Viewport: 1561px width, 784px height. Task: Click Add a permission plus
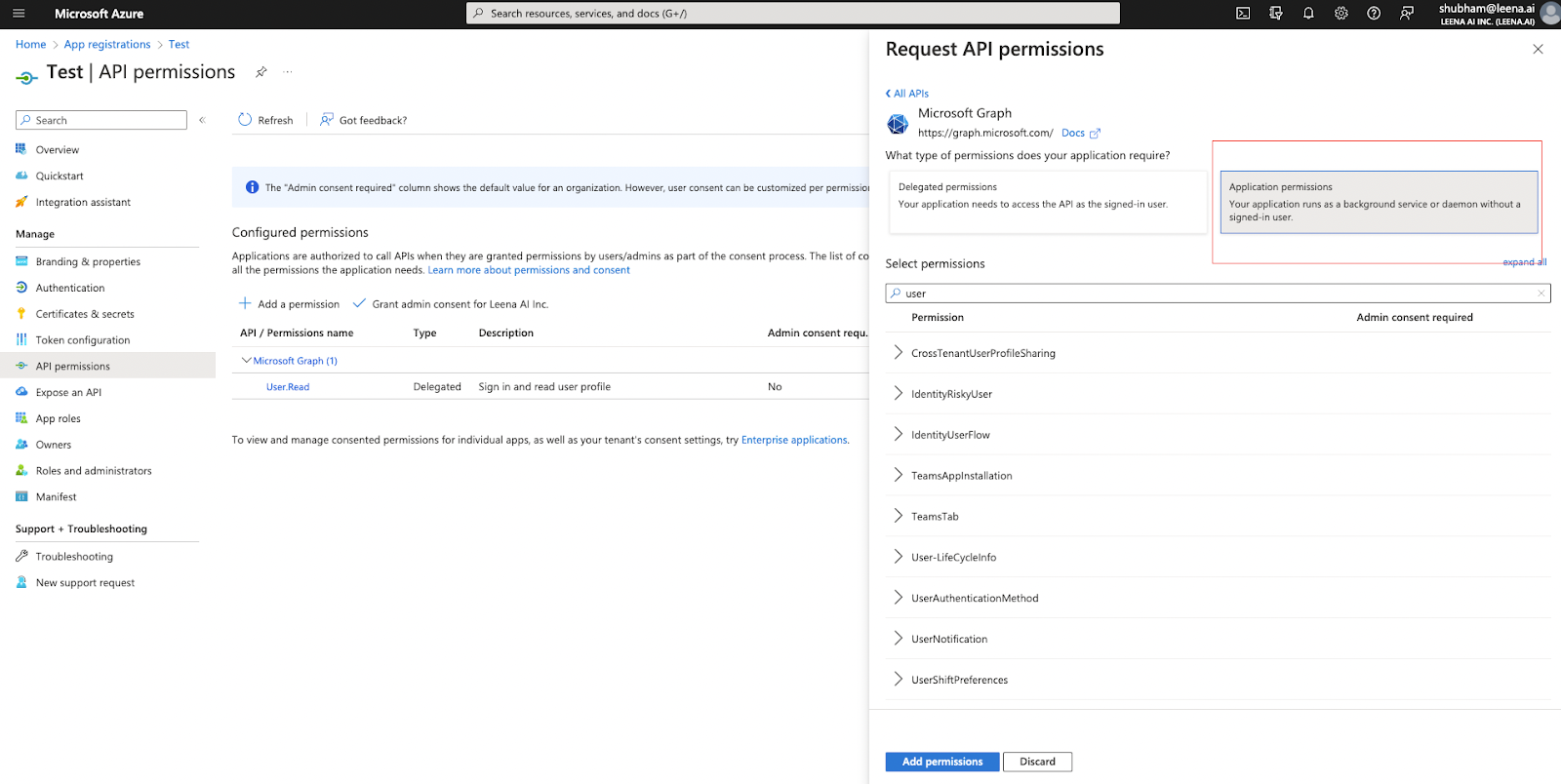(245, 303)
